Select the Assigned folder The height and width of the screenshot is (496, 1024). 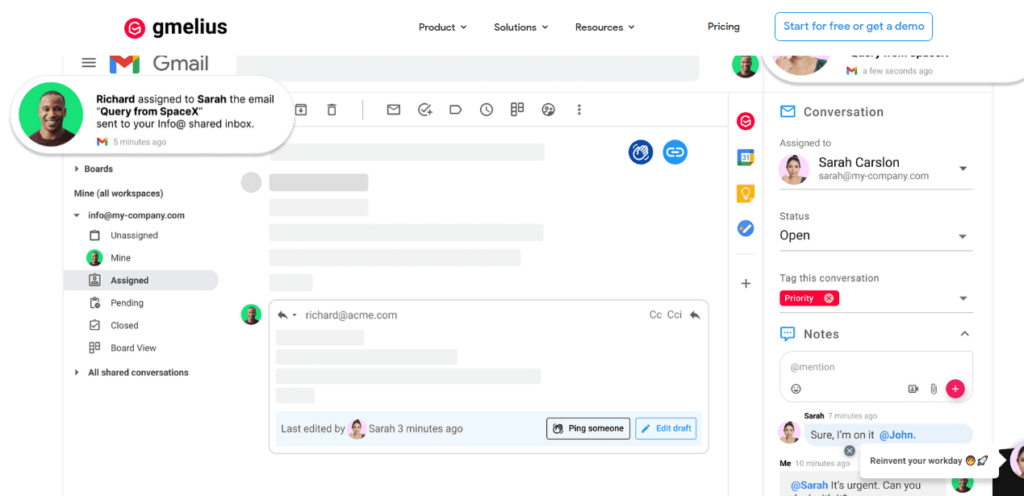coord(141,280)
